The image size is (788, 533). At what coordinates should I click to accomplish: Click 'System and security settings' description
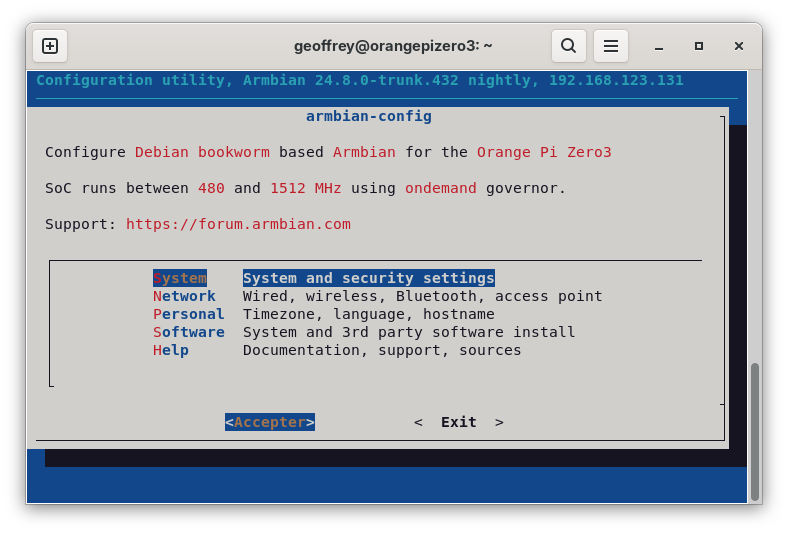(368, 278)
